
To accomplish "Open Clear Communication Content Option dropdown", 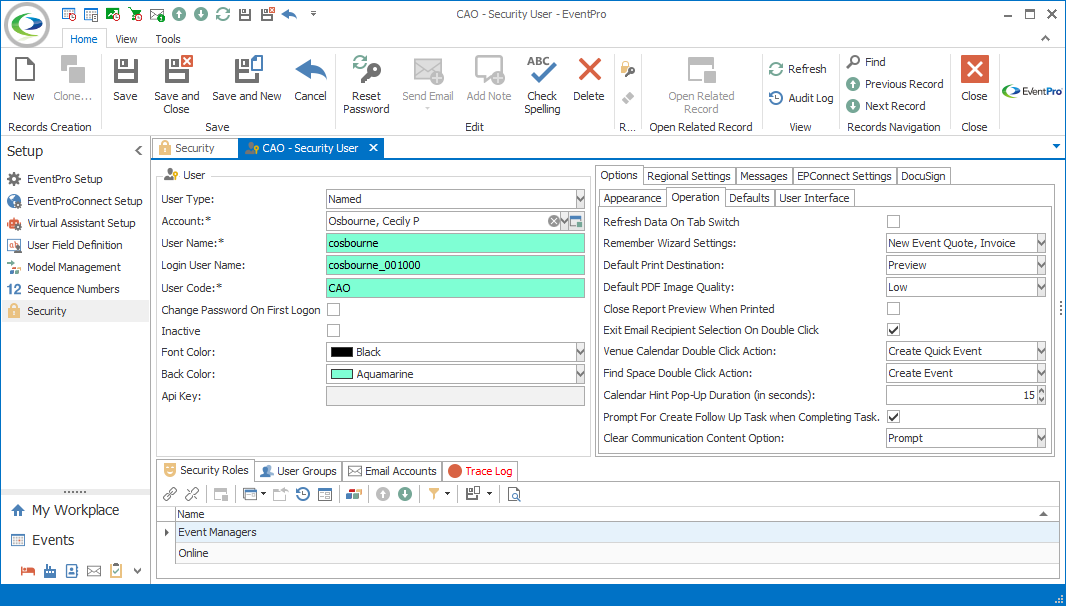I will tap(1041, 438).
